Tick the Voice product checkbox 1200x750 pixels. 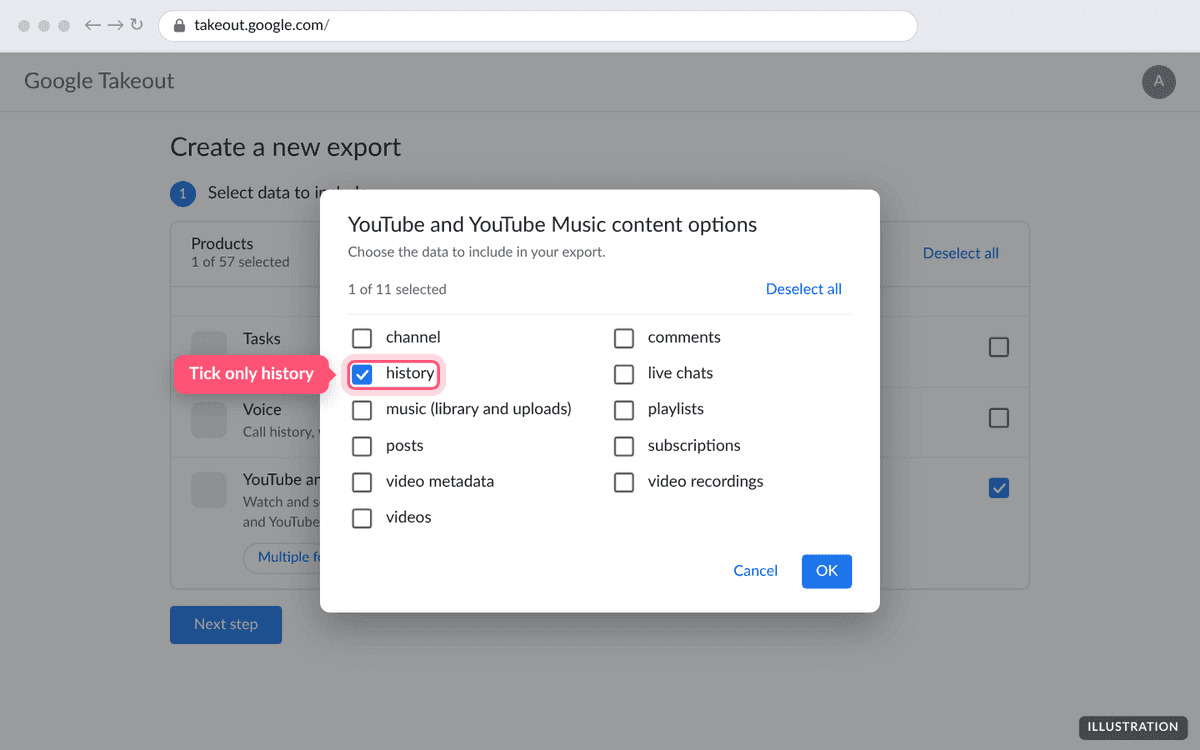pyautogui.click(x=999, y=418)
